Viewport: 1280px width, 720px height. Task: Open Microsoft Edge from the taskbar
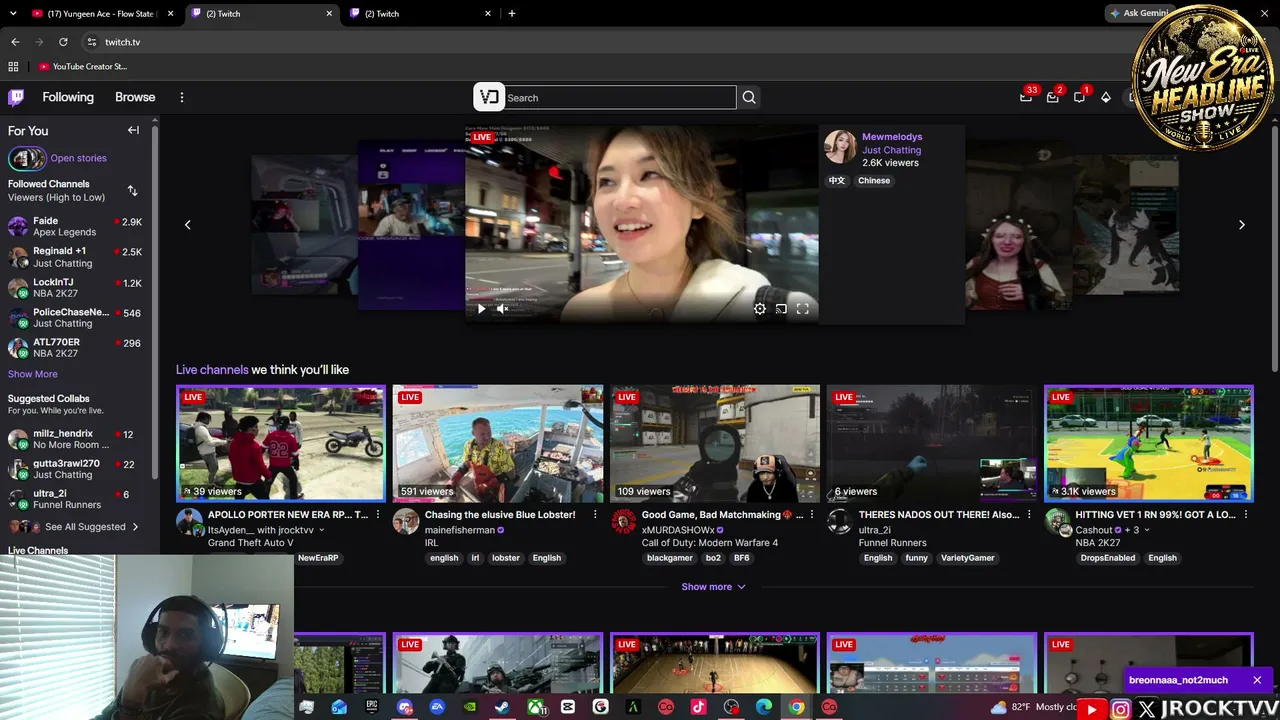(x=764, y=707)
